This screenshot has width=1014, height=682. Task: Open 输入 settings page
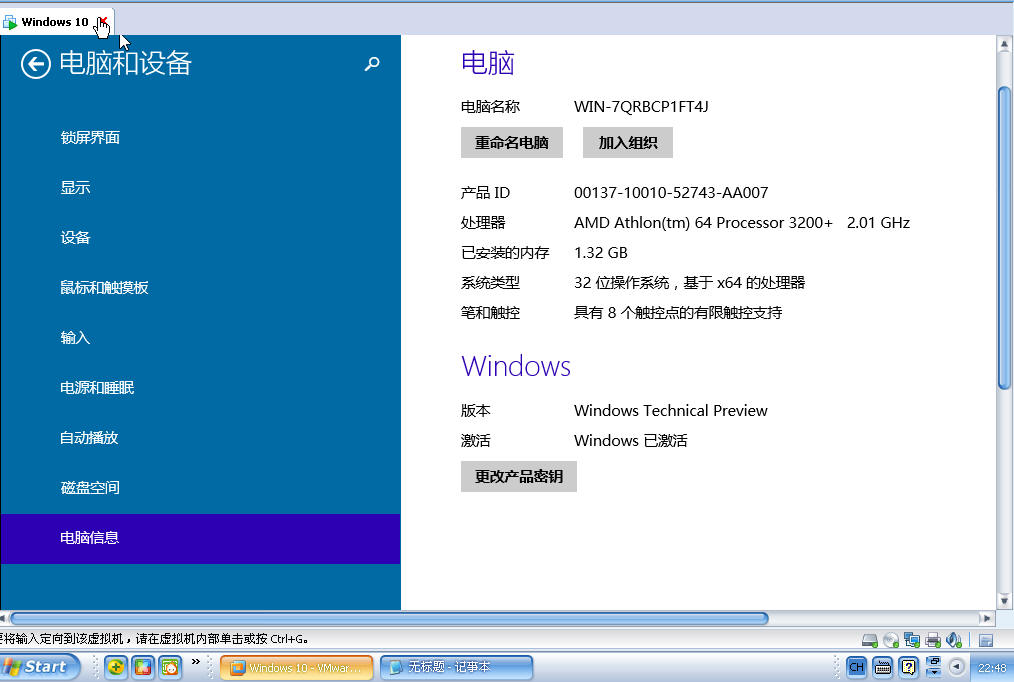pos(75,337)
